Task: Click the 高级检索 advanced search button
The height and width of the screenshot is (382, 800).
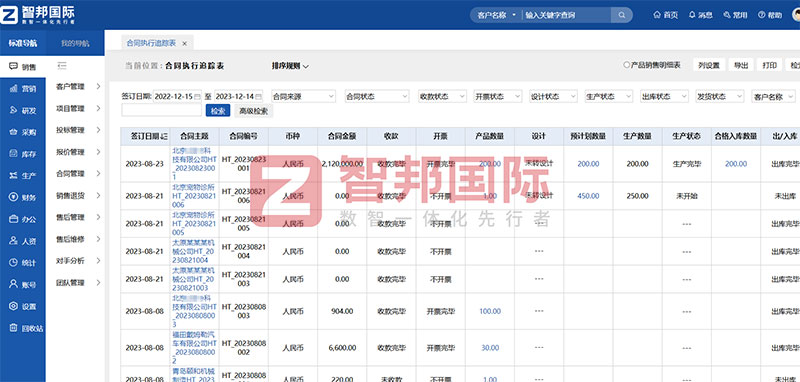Action: coord(254,111)
